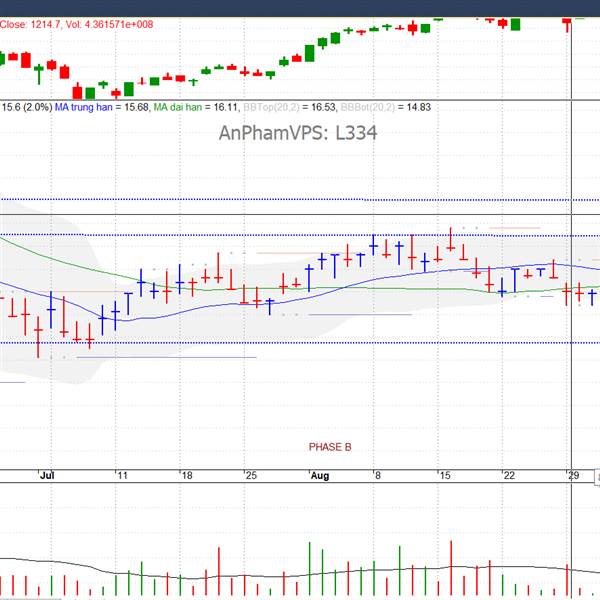The height and width of the screenshot is (600, 600).
Task: Click the 8 date axis label
Action: (378, 476)
